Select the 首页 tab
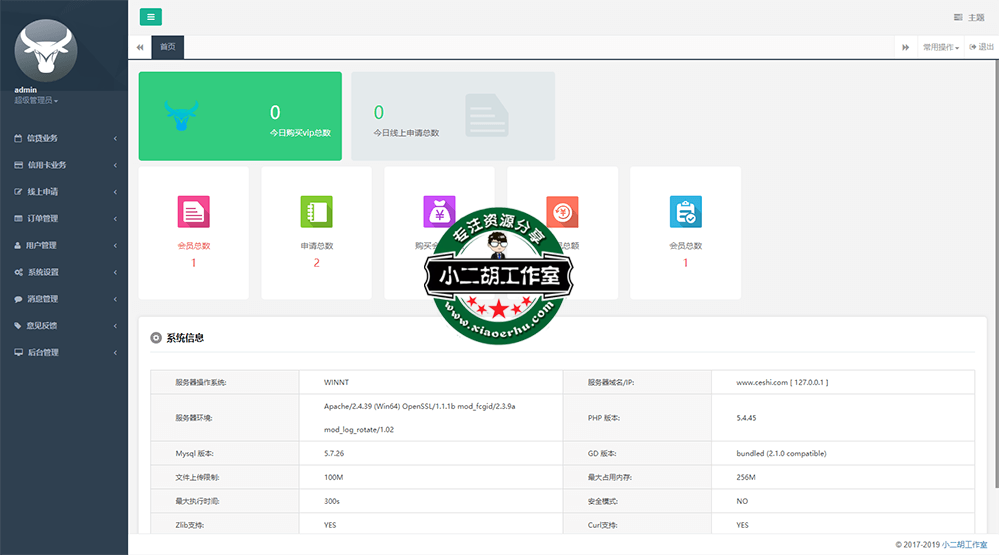Viewport: 999px width, 555px height. 167,47
